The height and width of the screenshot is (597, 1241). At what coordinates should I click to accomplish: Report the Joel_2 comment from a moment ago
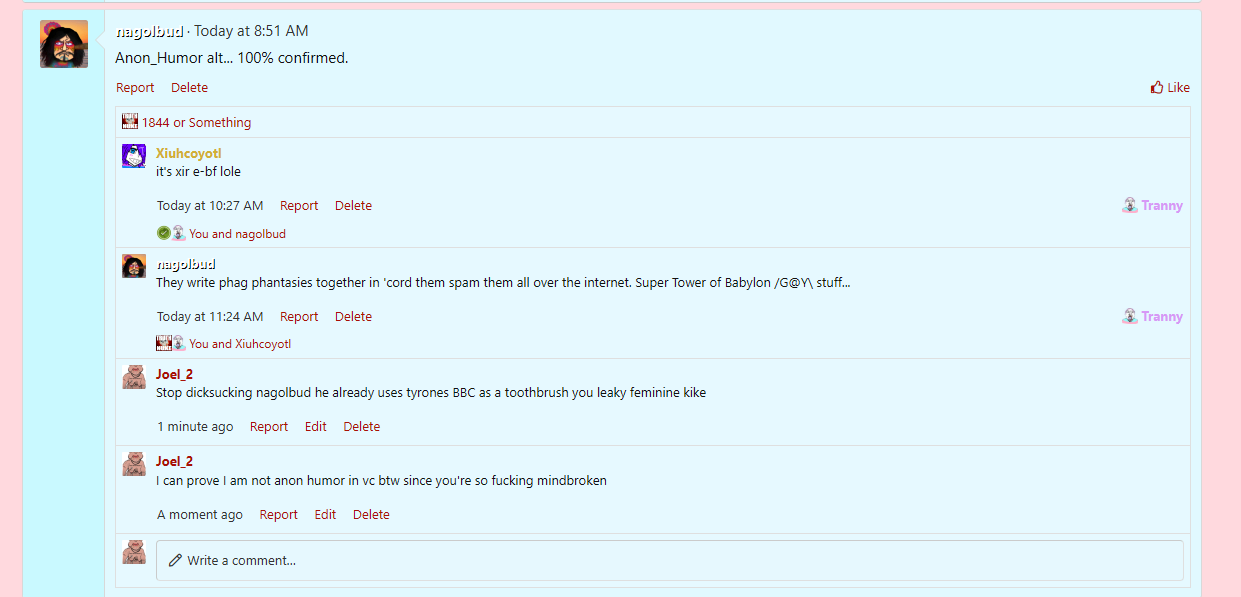[x=278, y=514]
